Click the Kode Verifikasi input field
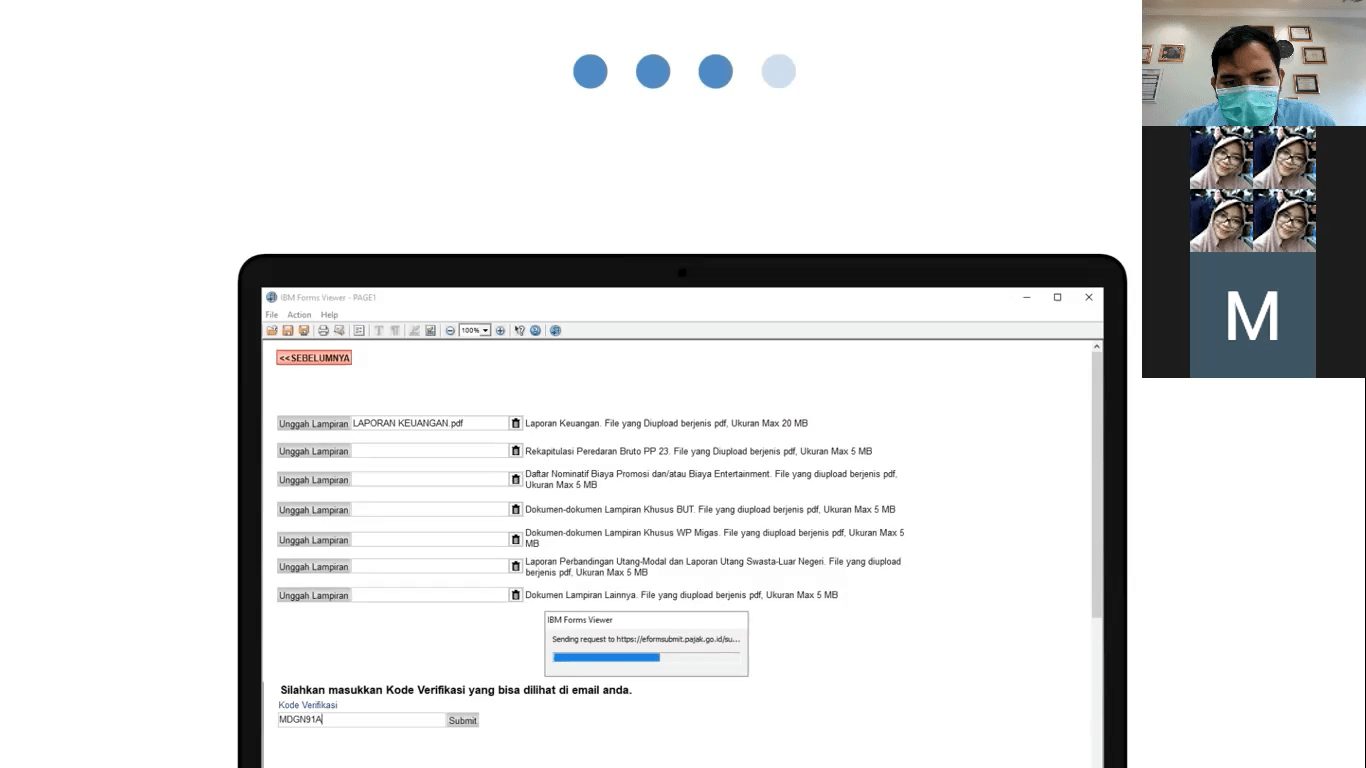Image resolution: width=1366 pixels, height=768 pixels. tap(361, 720)
